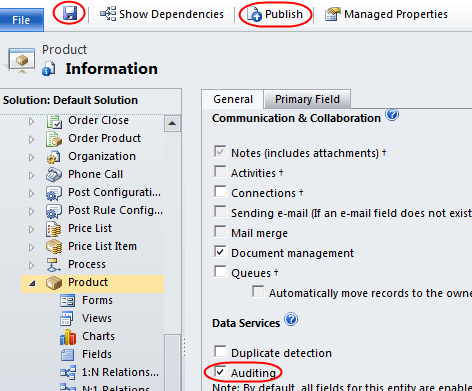Select the Phone Call tree item
472x391 pixels.
tap(95, 174)
